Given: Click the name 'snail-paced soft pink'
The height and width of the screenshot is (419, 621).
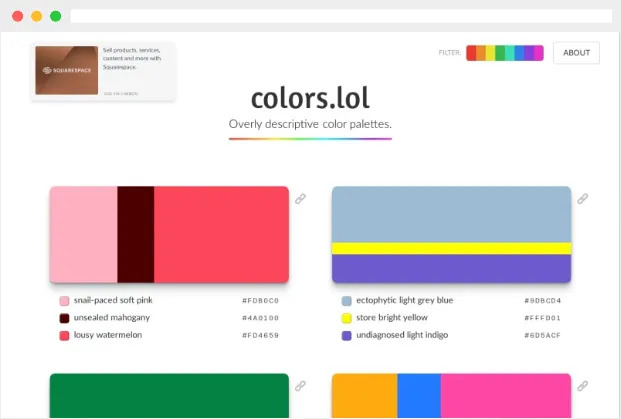Looking at the screenshot, I should [113, 300].
